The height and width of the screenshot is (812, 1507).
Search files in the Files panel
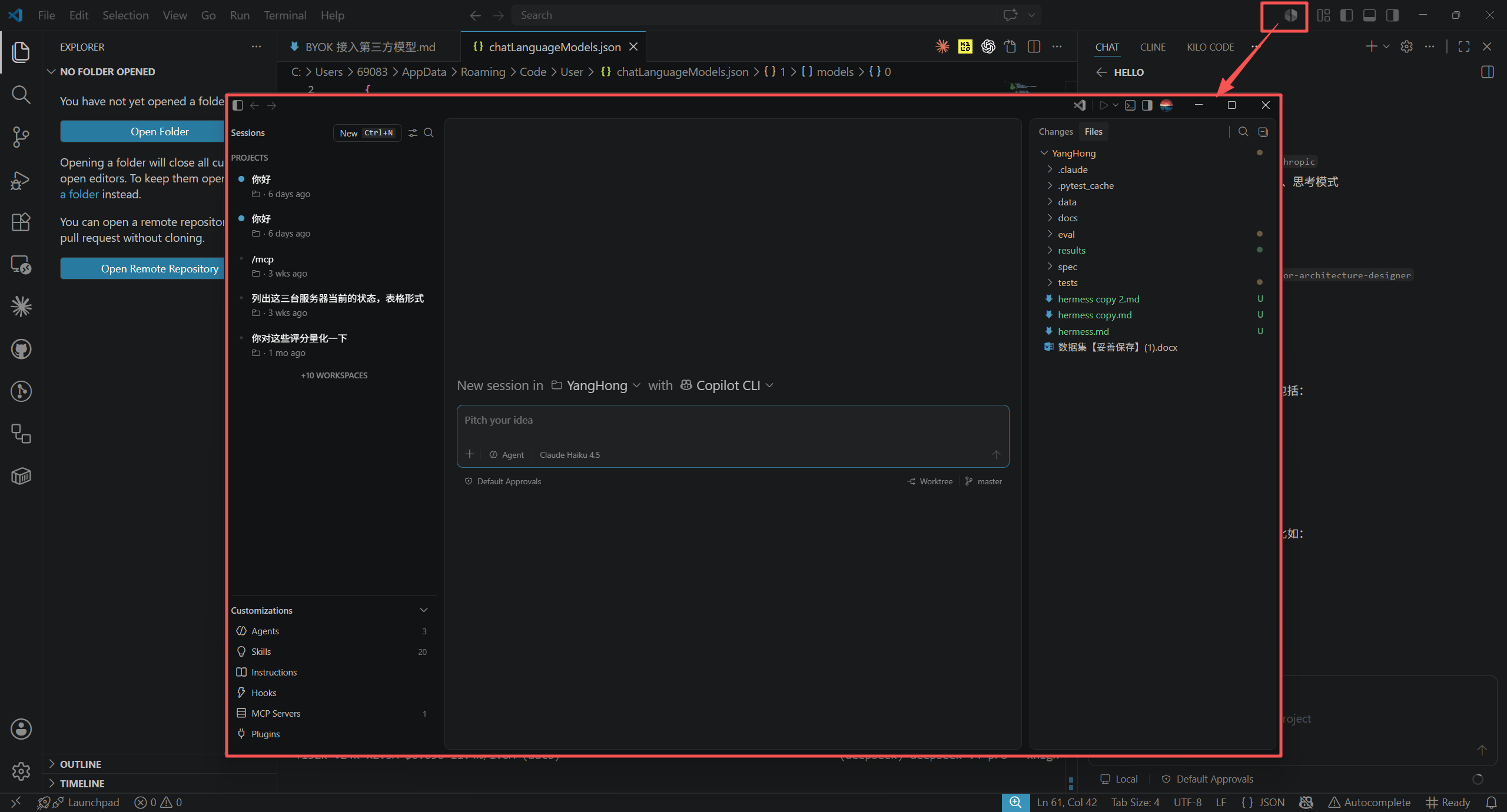tap(1243, 132)
